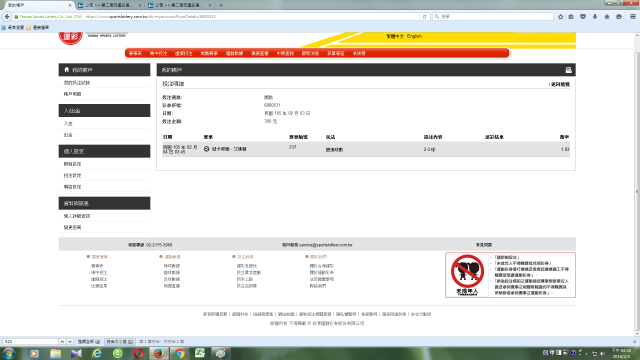Screen dimensions: 640x360
Task: Switch to the second browser tab
Action: point(109,5)
